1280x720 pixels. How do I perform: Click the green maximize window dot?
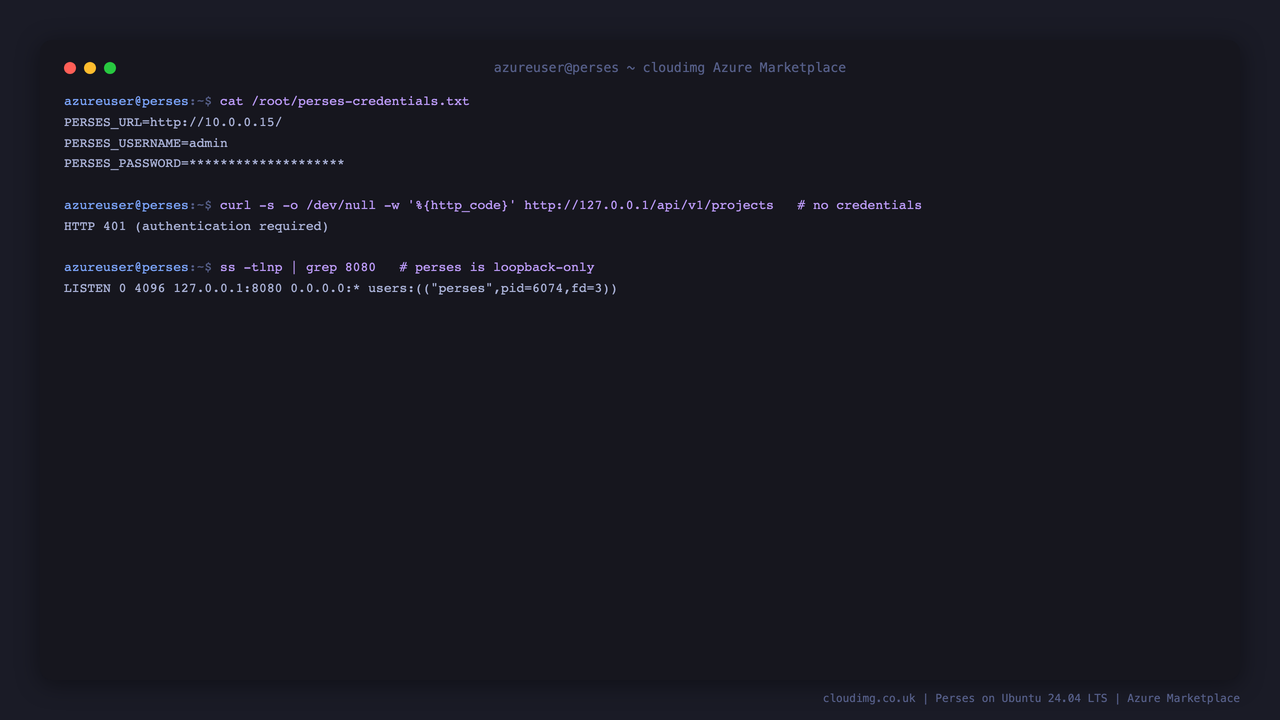click(110, 68)
